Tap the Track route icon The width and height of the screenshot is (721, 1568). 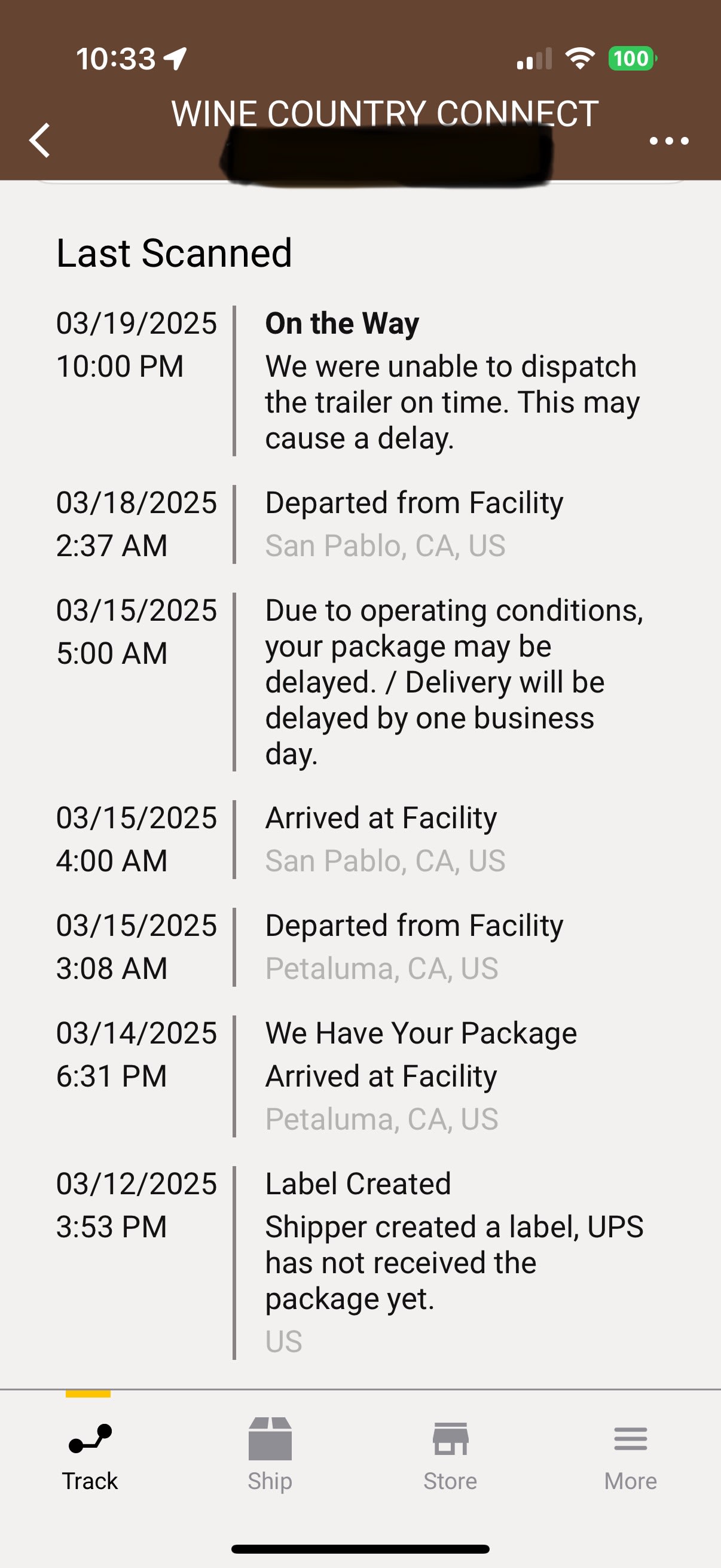coord(90,1439)
